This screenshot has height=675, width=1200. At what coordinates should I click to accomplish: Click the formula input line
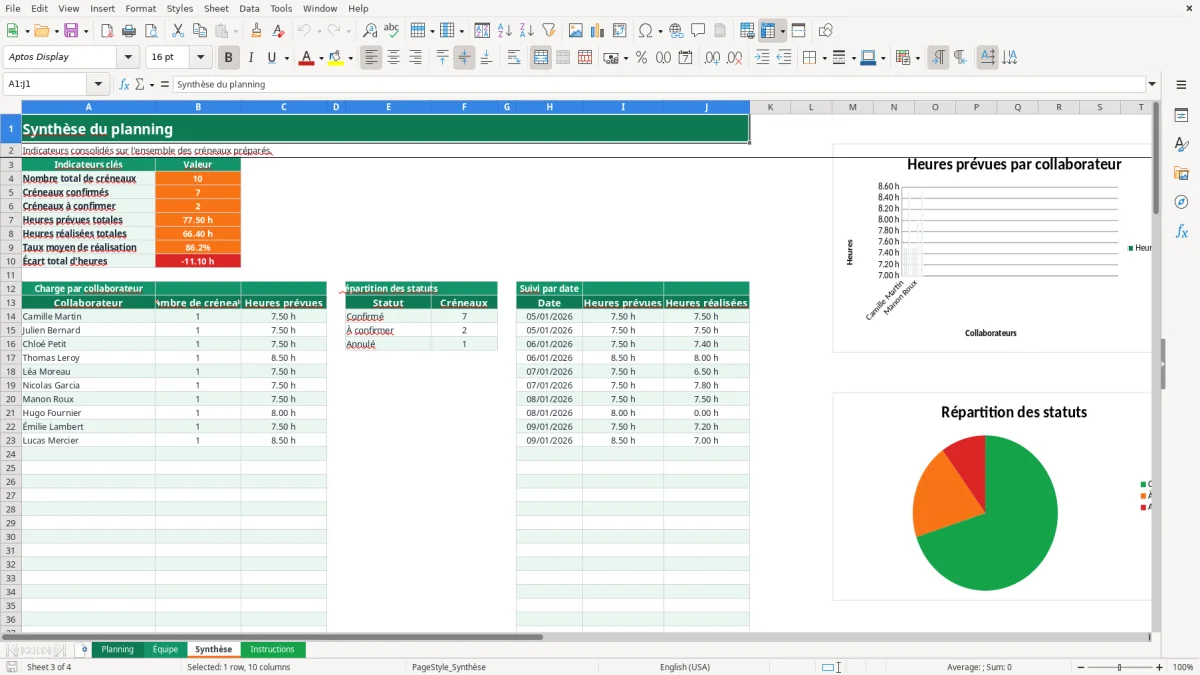click(659, 85)
